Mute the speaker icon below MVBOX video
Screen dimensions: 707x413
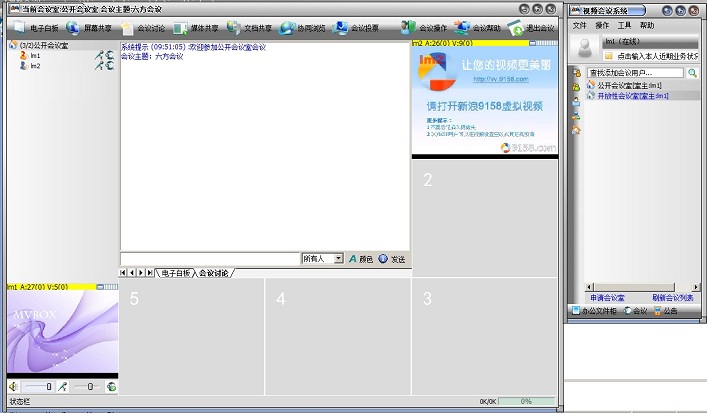point(13,386)
